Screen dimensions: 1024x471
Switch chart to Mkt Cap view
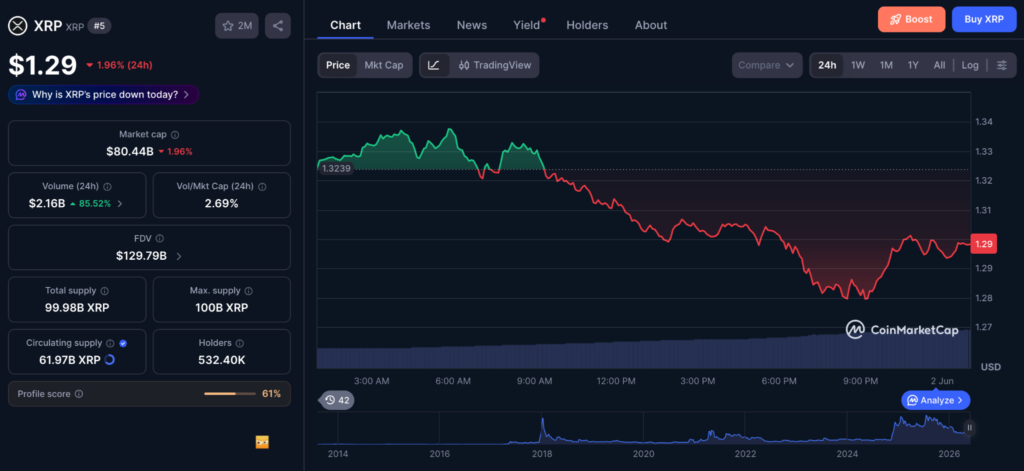(x=384, y=65)
